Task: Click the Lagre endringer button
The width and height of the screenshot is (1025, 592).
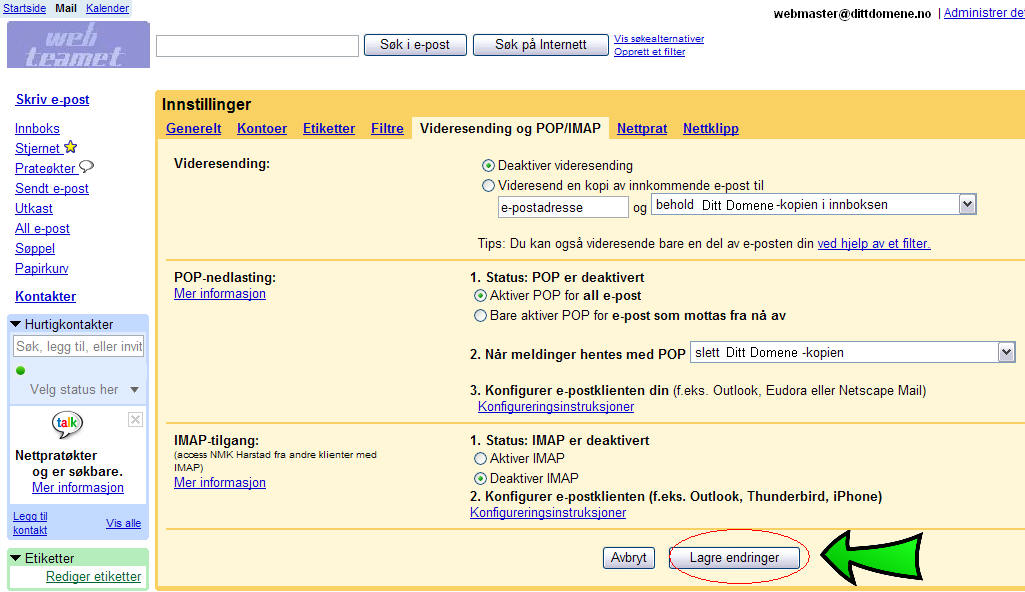Action: (x=734, y=558)
